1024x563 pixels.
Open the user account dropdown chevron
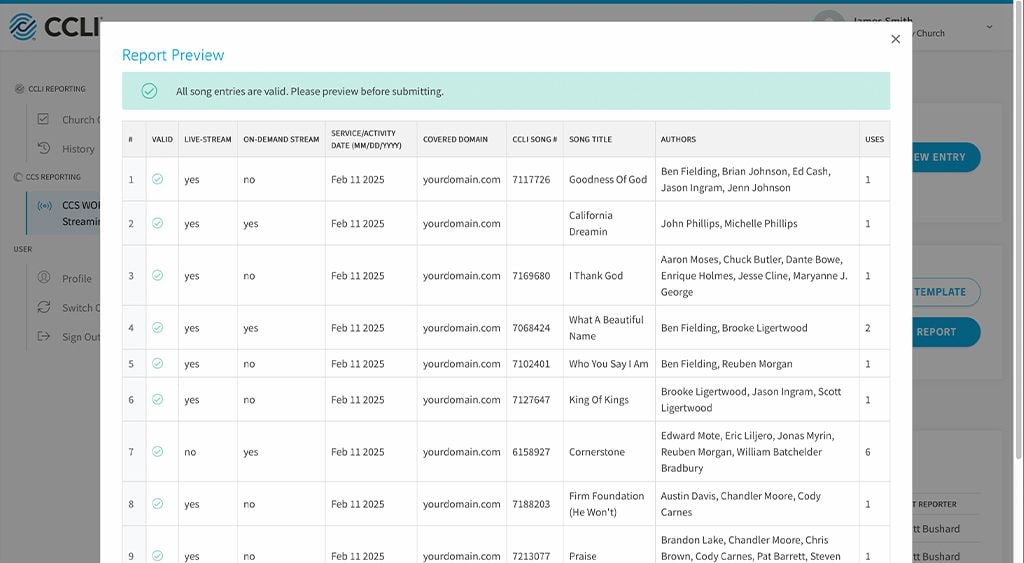[989, 27]
